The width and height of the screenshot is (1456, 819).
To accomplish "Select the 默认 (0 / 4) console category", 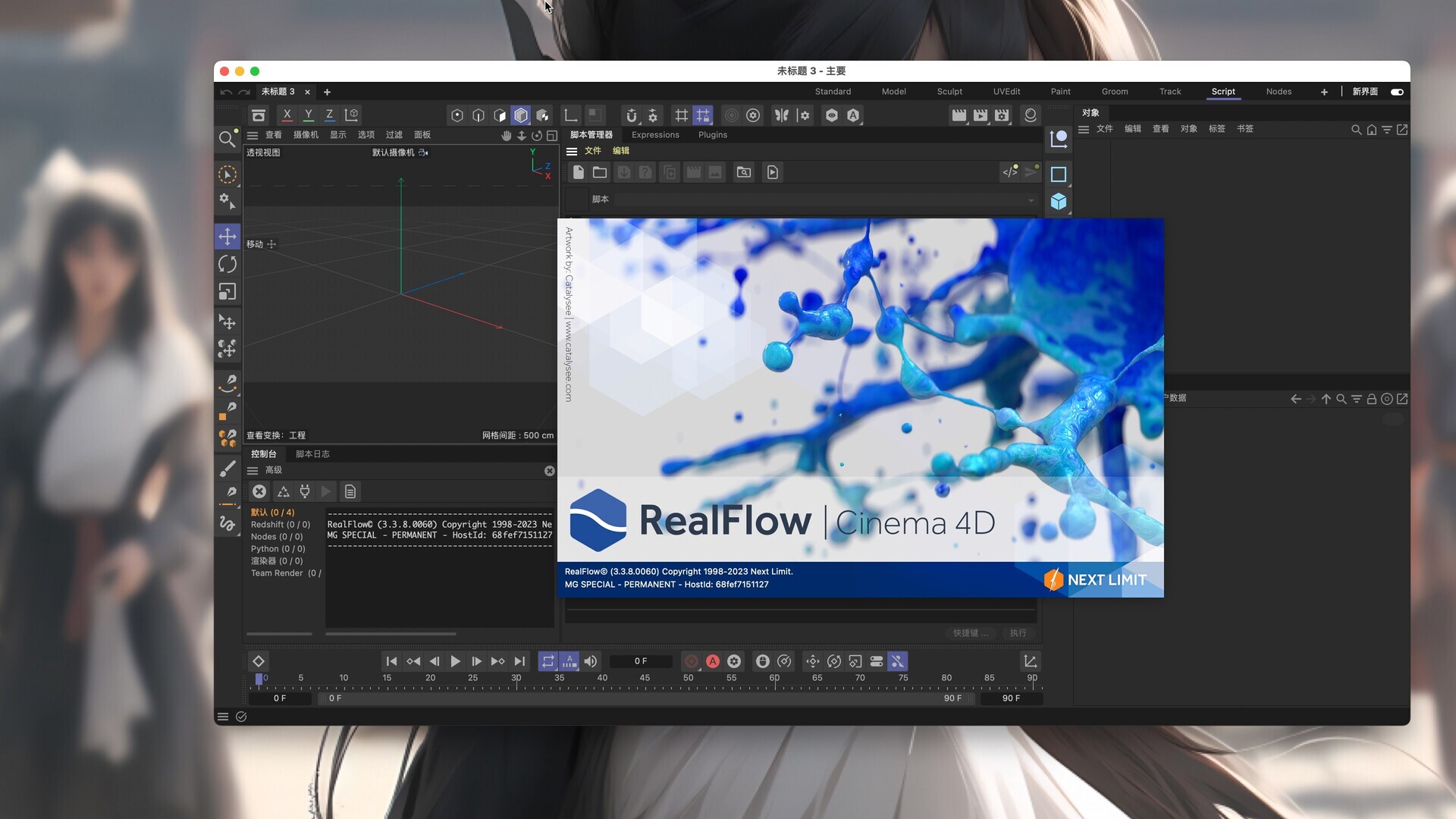I will [x=273, y=513].
